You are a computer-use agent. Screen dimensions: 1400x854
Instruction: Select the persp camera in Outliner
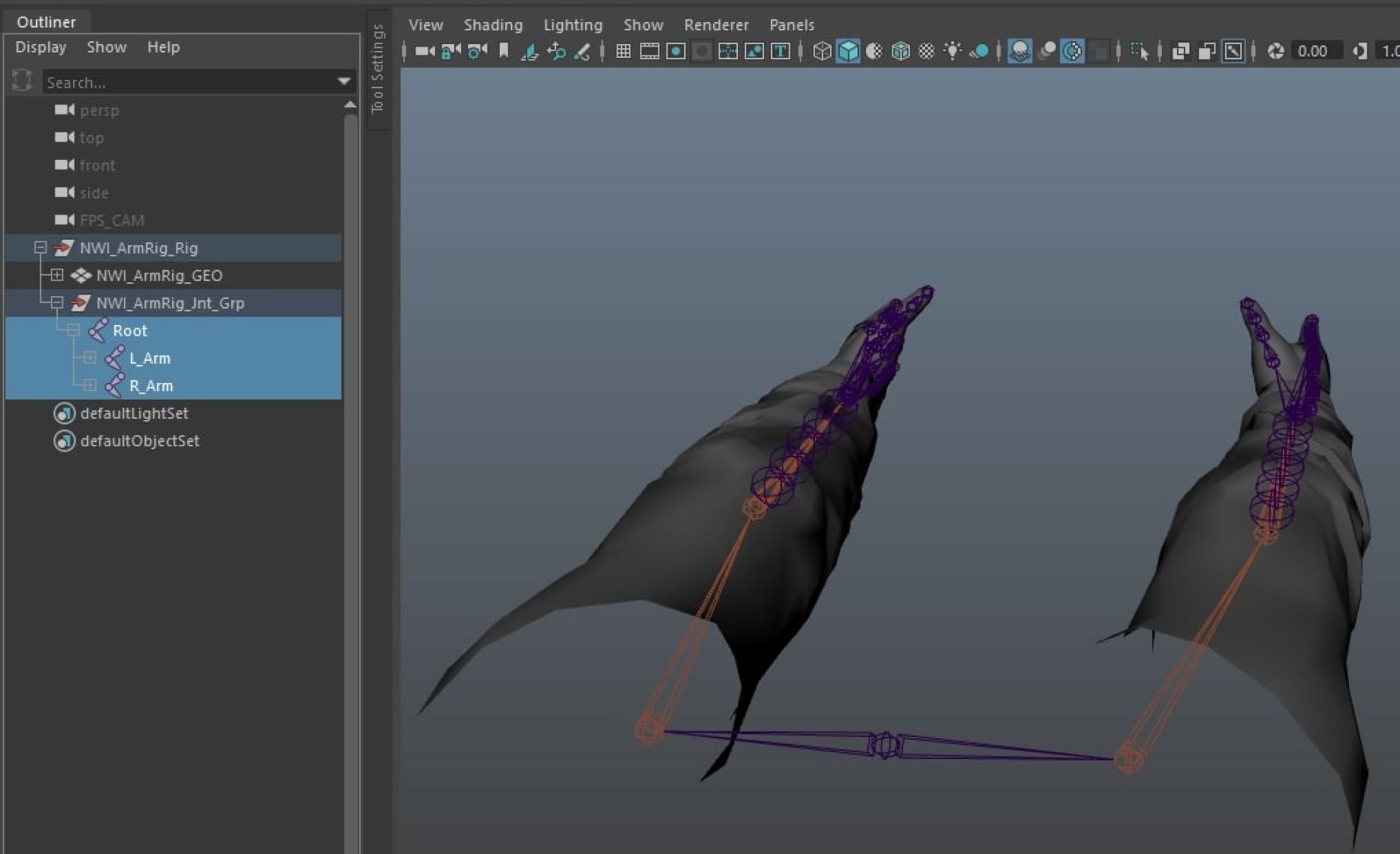pyautogui.click(x=99, y=110)
